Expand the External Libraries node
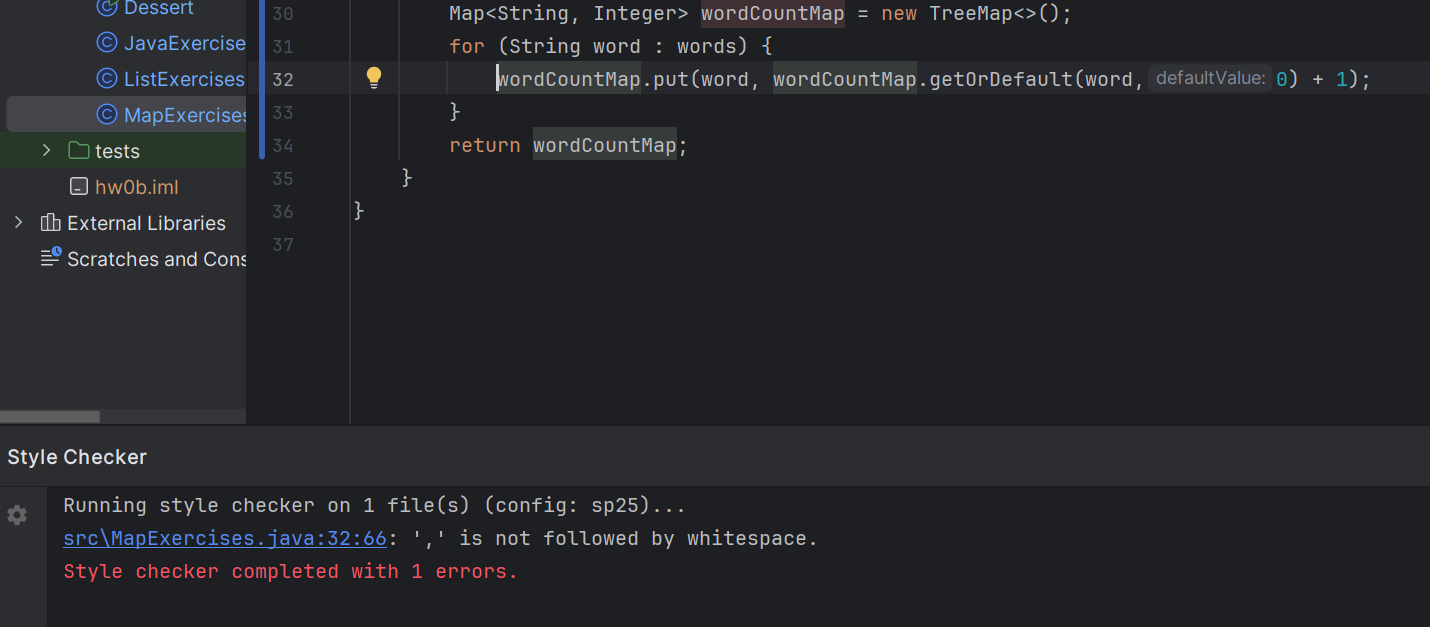 [x=18, y=223]
